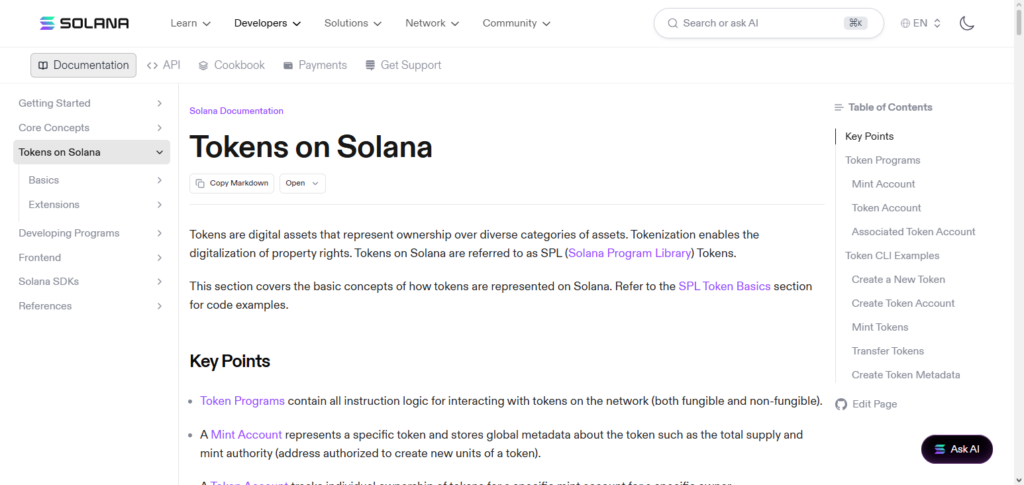Click the Solana logo
This screenshot has height=485, width=1024.
(84, 23)
